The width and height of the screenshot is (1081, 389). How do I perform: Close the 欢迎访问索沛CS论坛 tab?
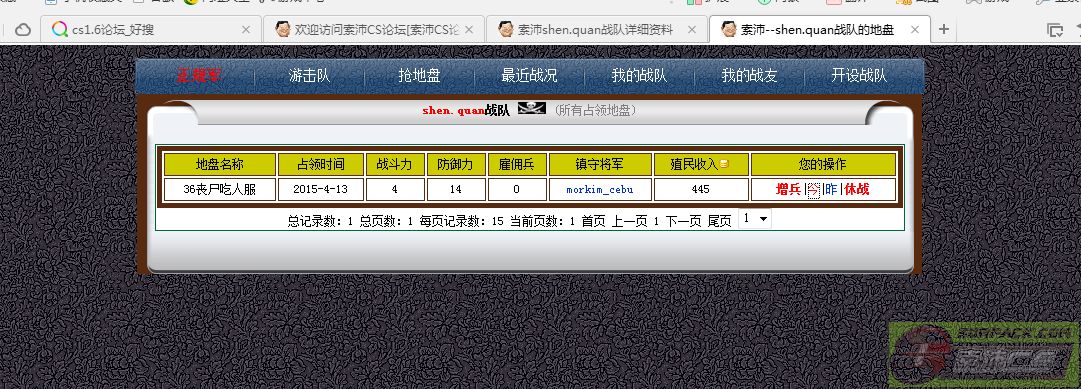click(469, 30)
